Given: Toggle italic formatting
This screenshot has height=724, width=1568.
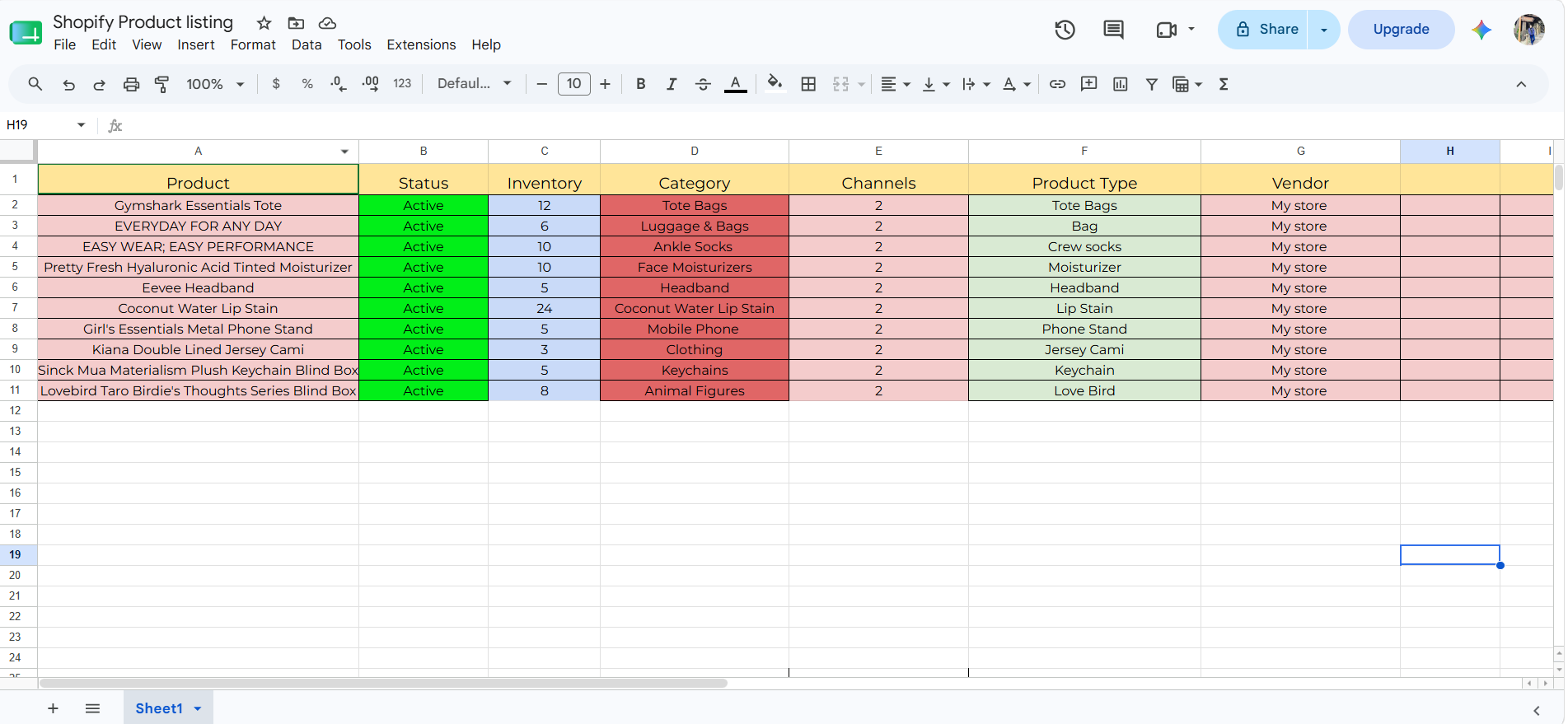Looking at the screenshot, I should (x=672, y=84).
